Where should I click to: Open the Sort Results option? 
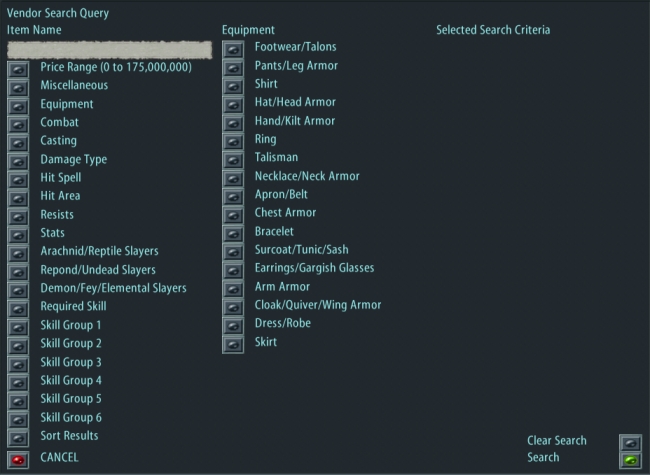18,438
